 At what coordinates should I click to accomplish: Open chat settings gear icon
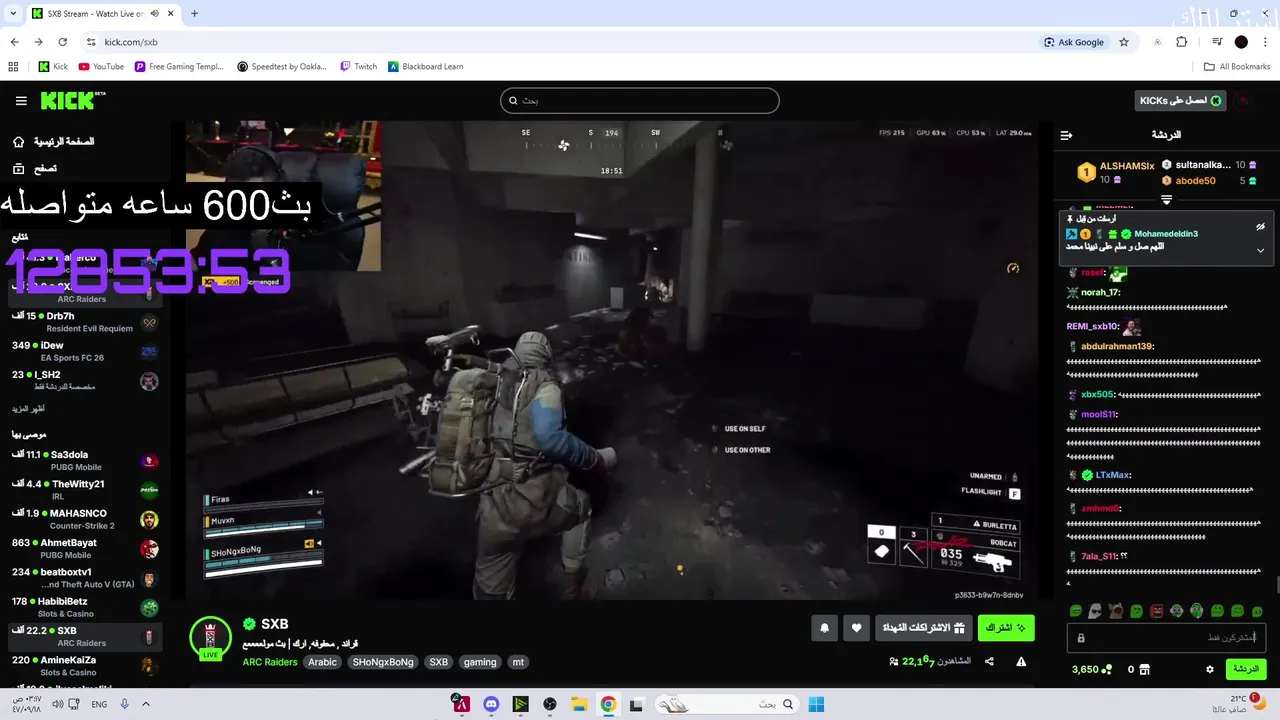(x=1209, y=669)
